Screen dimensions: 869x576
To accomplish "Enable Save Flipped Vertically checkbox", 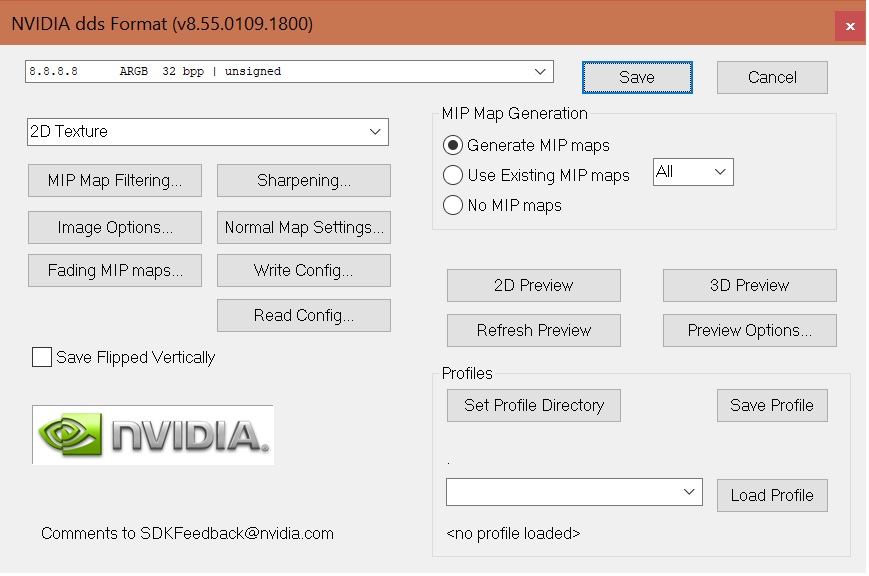I will tap(42, 357).
